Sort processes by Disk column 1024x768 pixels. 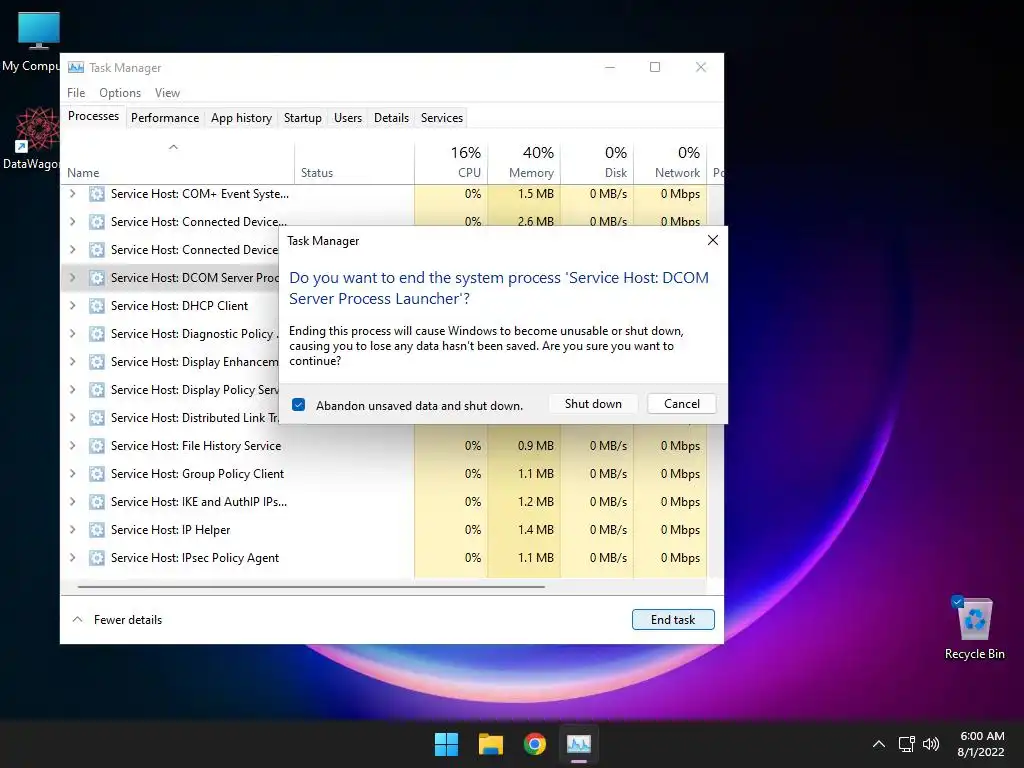click(598, 162)
